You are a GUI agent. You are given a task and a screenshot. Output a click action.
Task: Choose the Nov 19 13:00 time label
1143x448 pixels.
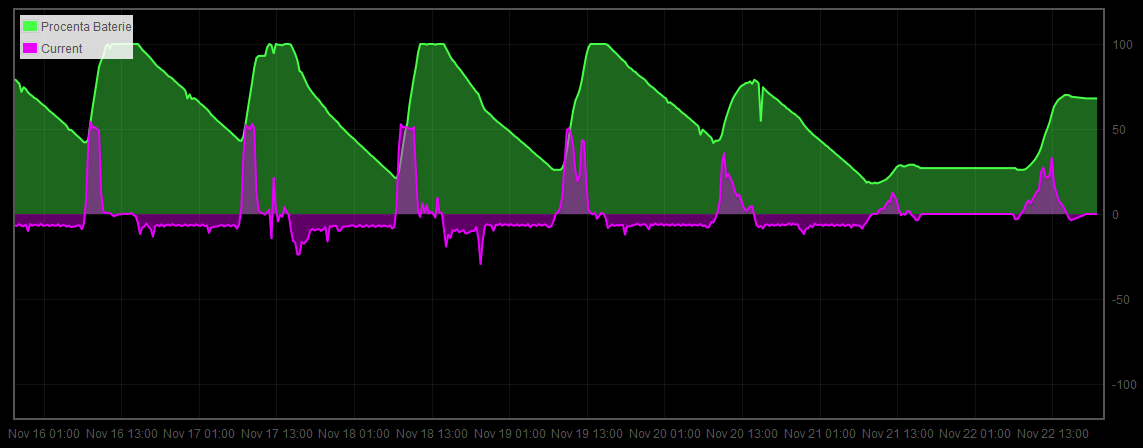(586, 434)
